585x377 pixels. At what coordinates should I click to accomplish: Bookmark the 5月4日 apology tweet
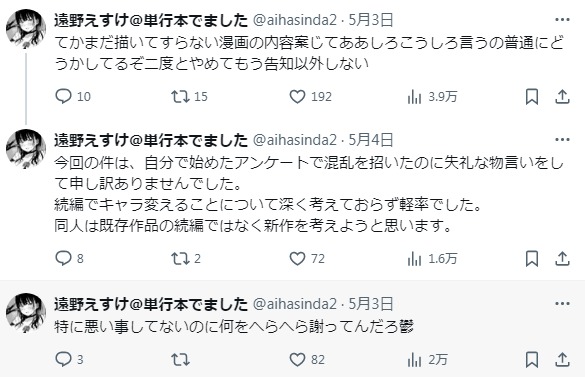532,259
